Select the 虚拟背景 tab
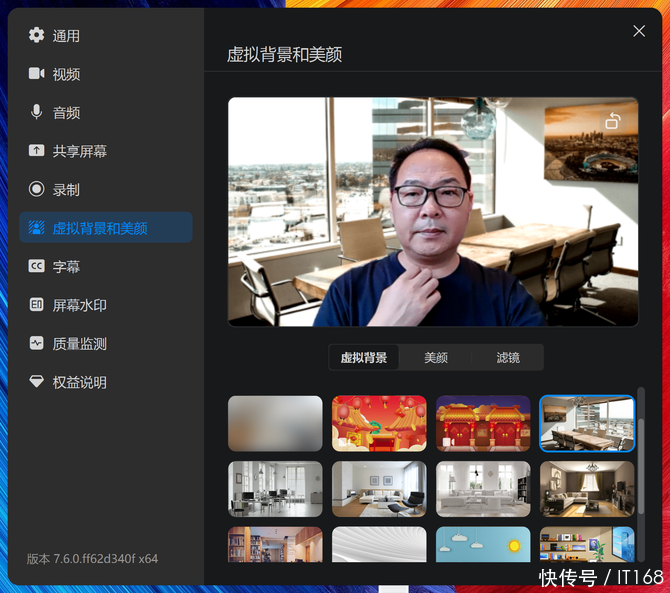670x593 pixels. [x=364, y=358]
